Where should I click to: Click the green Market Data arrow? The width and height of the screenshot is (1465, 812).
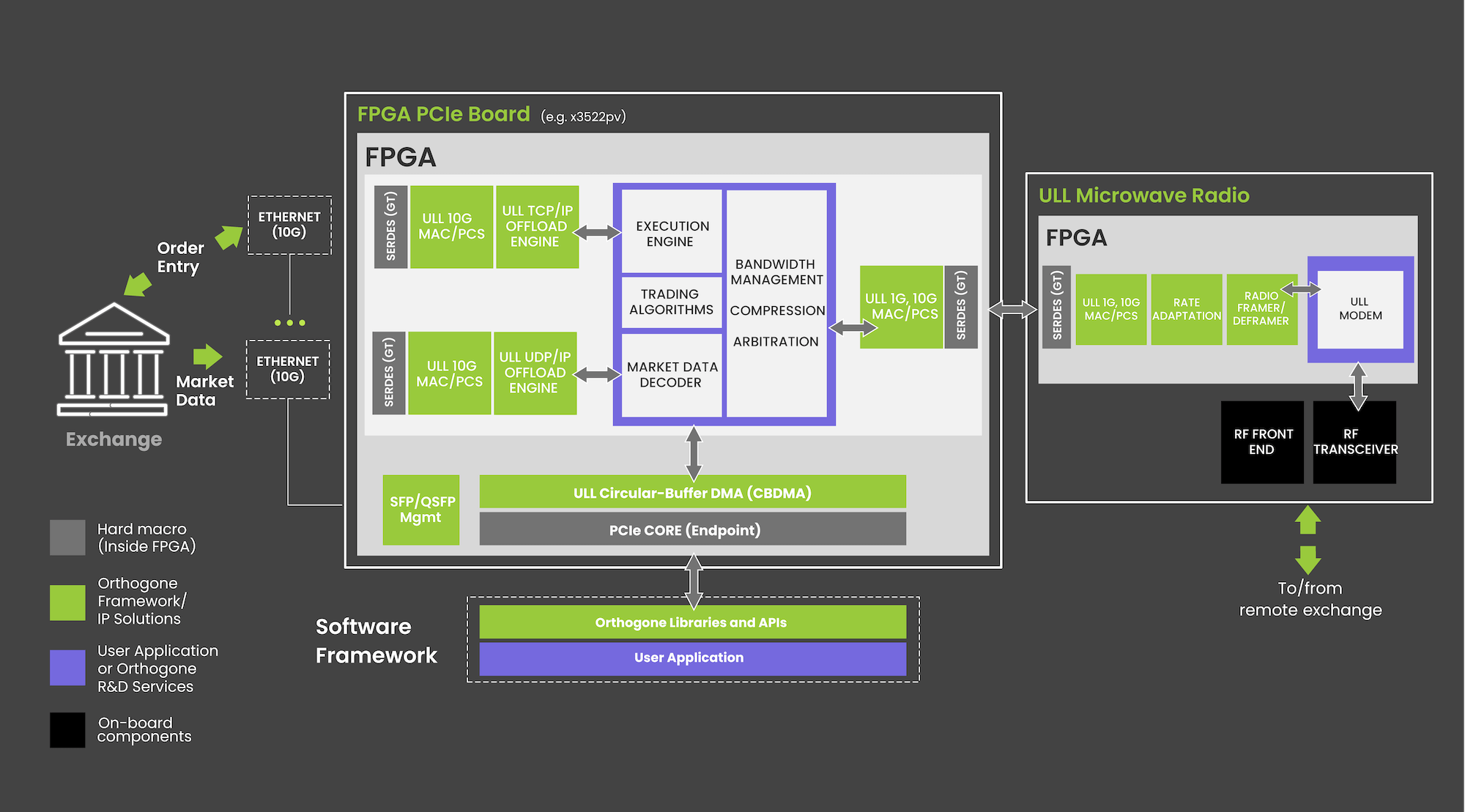[x=207, y=357]
